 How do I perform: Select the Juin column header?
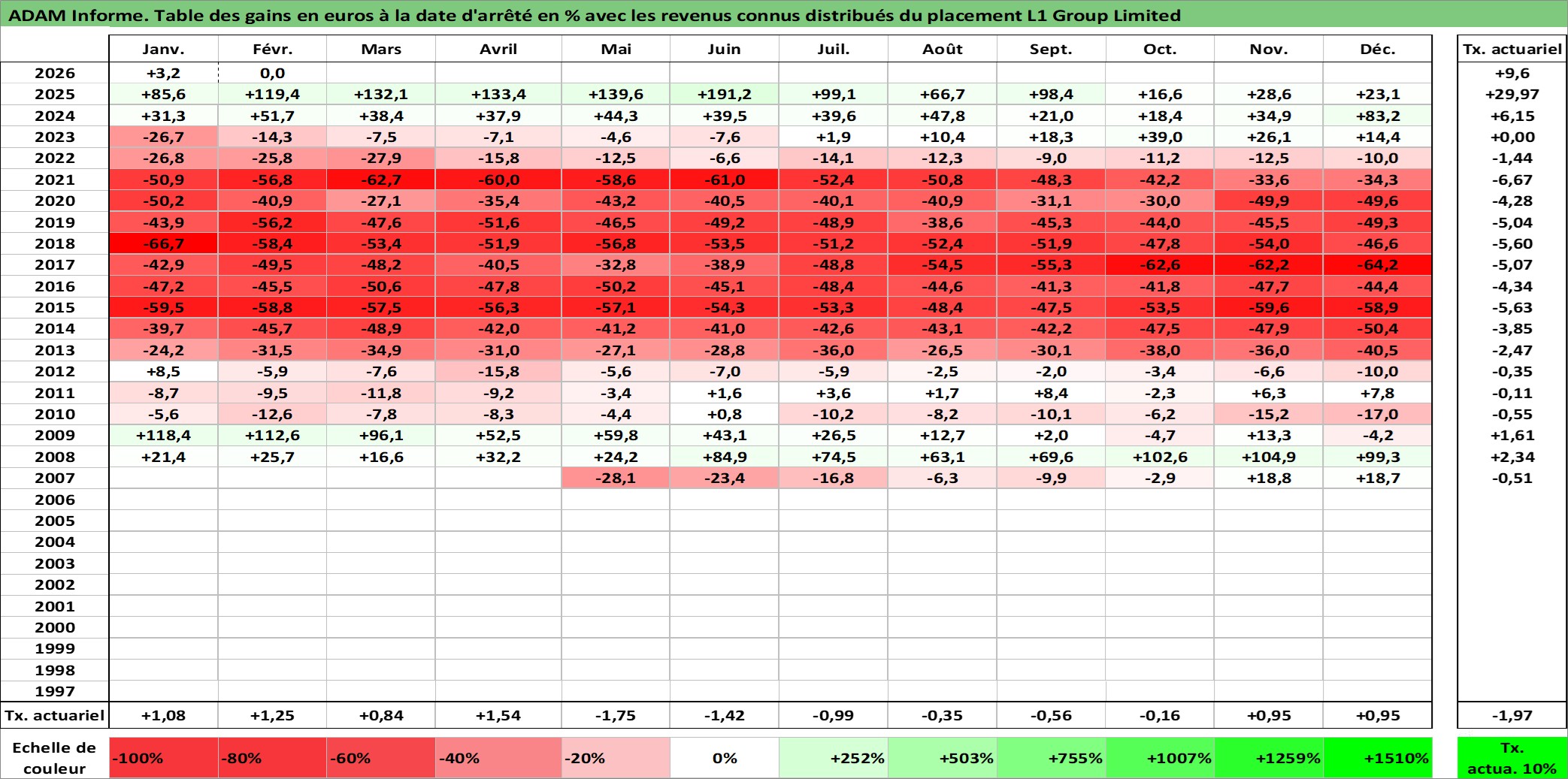coord(724,49)
